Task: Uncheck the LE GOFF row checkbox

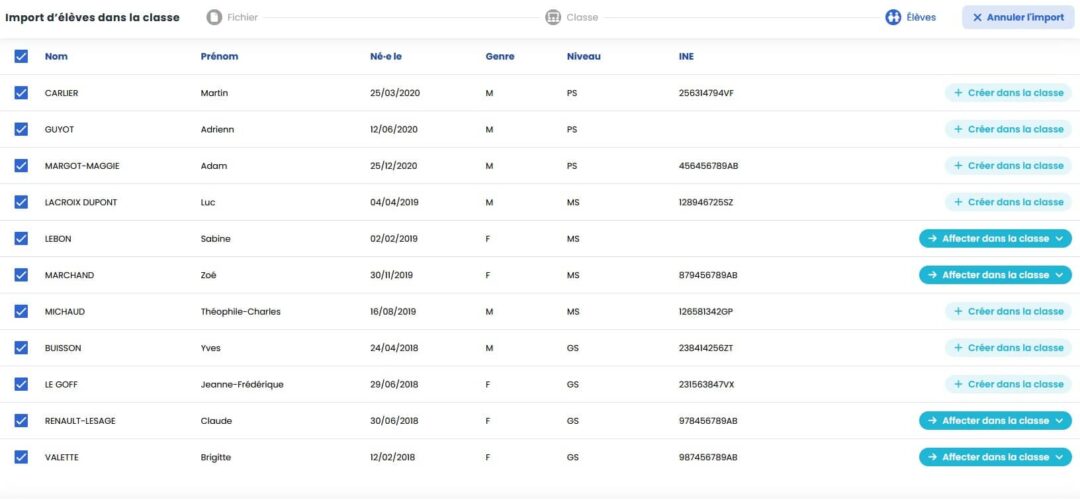Action: coord(21,384)
